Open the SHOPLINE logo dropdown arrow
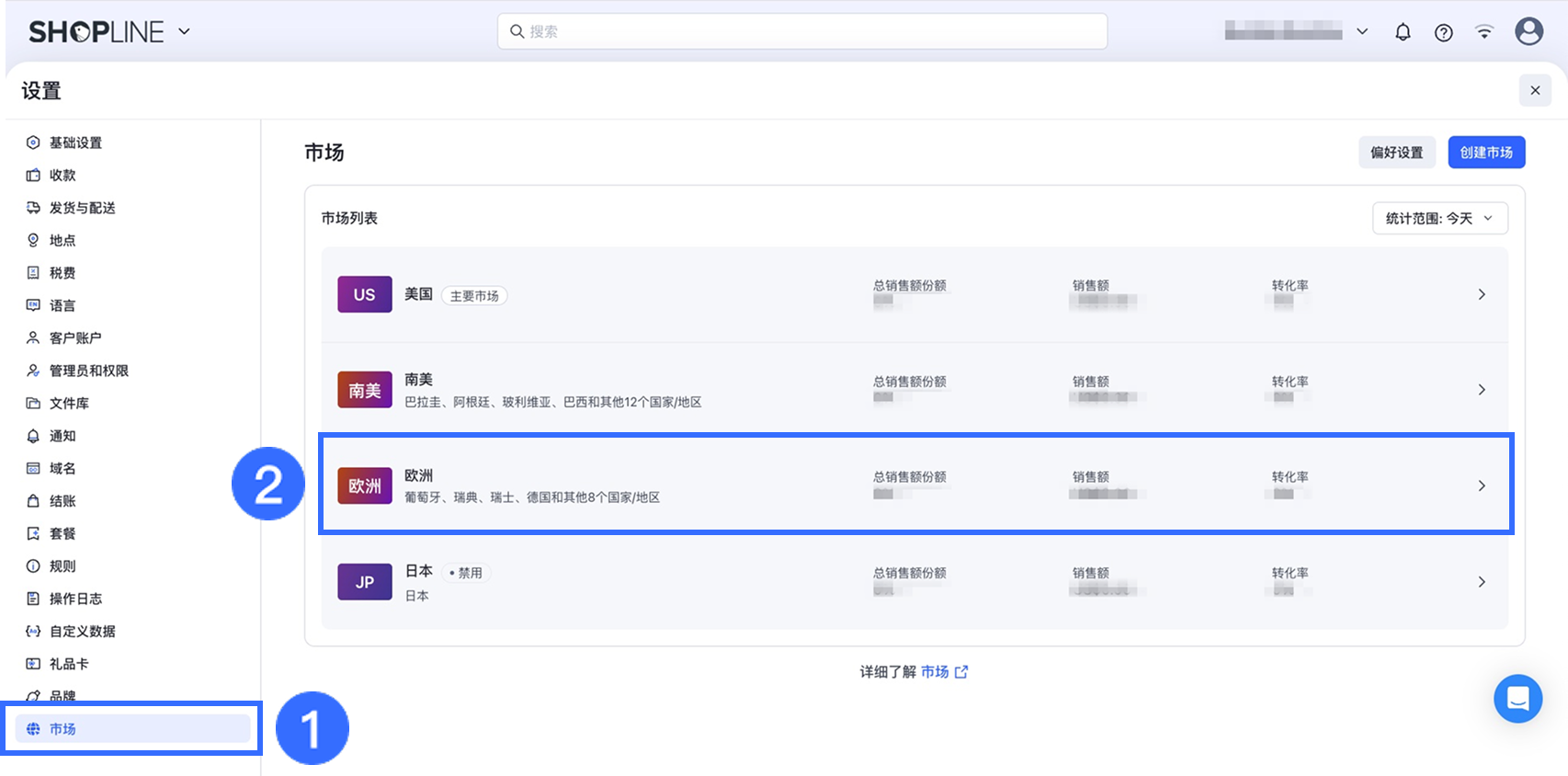 184,31
